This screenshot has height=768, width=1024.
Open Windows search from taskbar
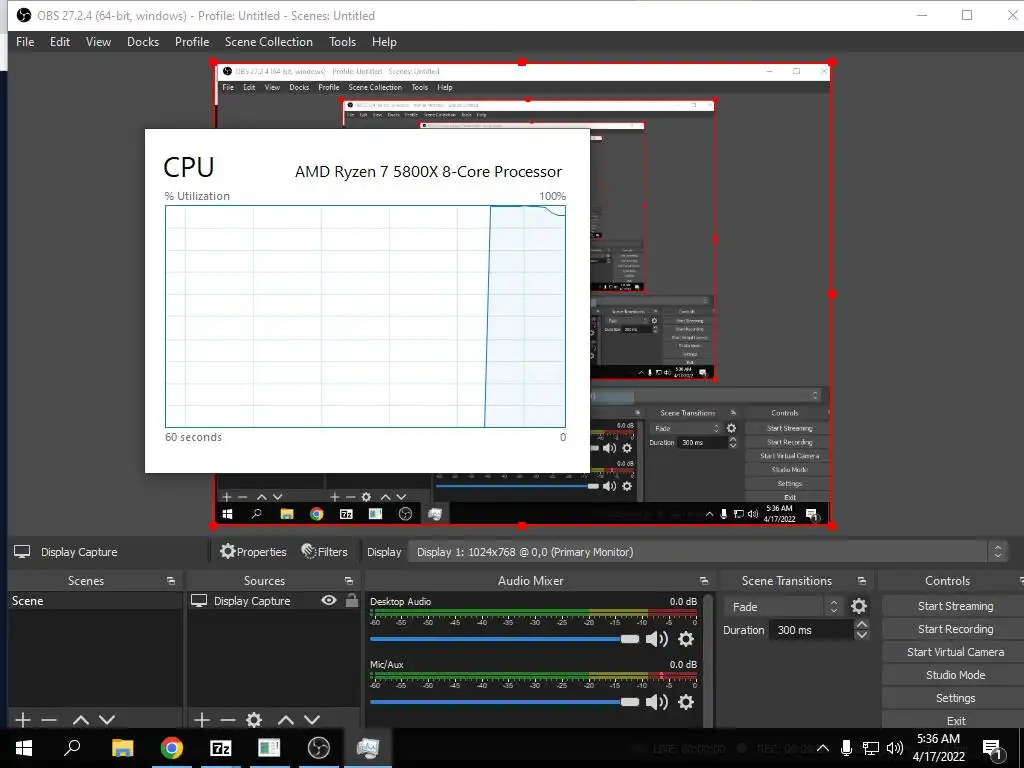pyautogui.click(x=72, y=748)
